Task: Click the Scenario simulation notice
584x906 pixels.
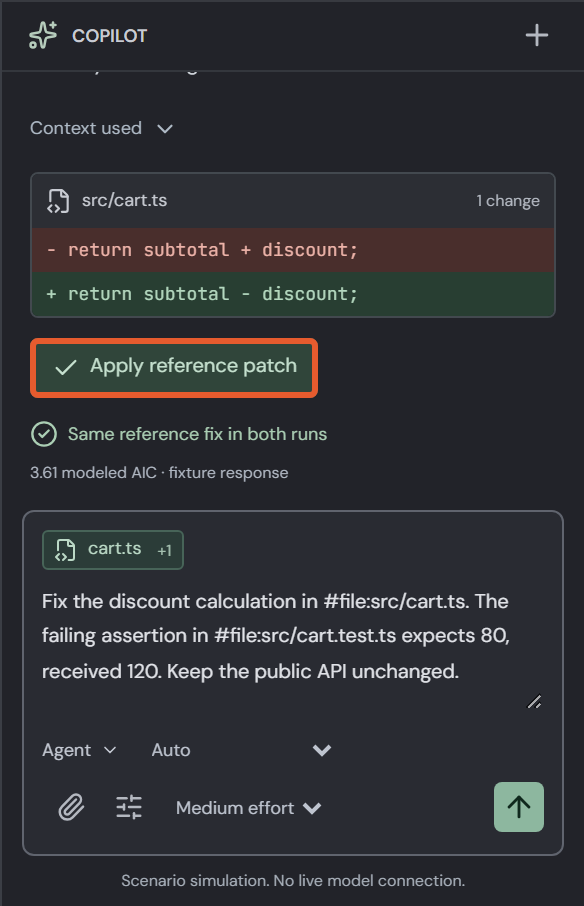Action: coord(293,881)
